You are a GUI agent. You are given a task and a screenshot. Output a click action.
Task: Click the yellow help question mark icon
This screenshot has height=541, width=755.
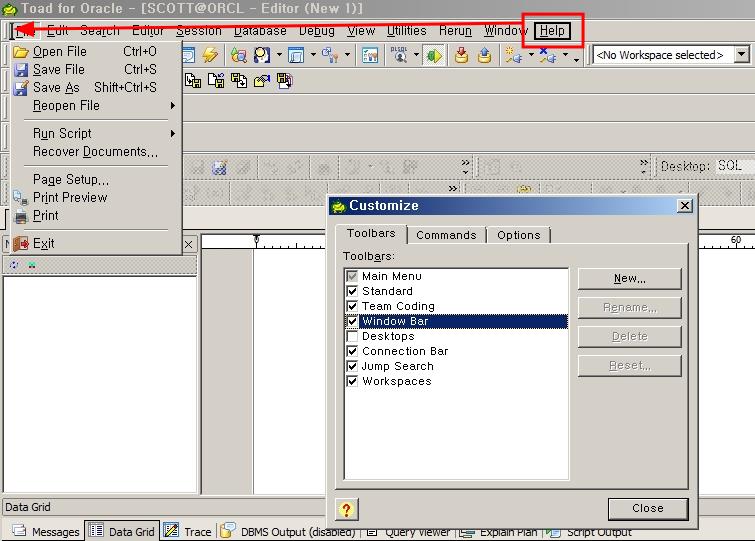[x=346, y=509]
